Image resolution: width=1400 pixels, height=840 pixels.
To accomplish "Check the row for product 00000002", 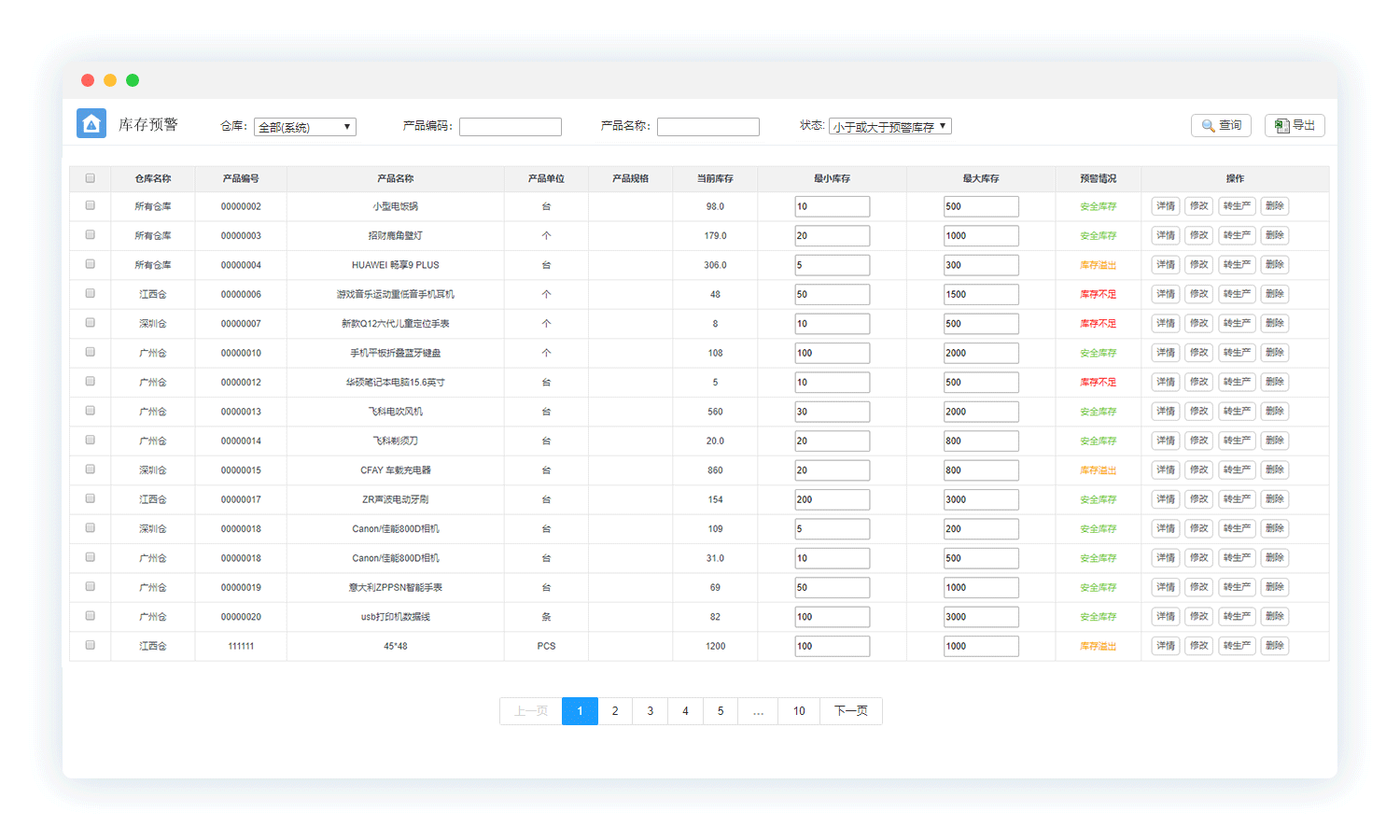I will coord(91,205).
